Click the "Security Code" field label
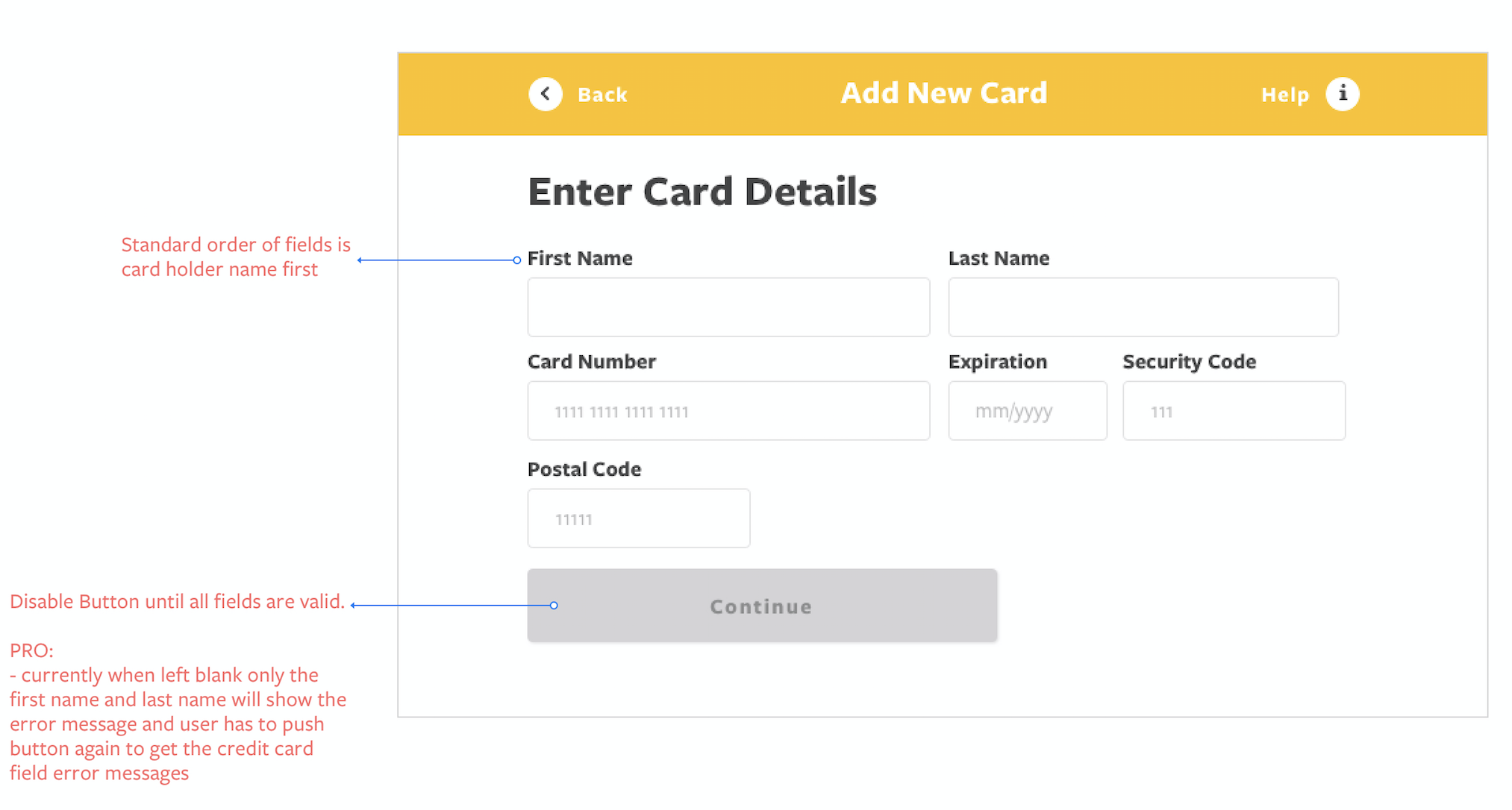Viewport: 1512px width, 810px height. click(1189, 362)
